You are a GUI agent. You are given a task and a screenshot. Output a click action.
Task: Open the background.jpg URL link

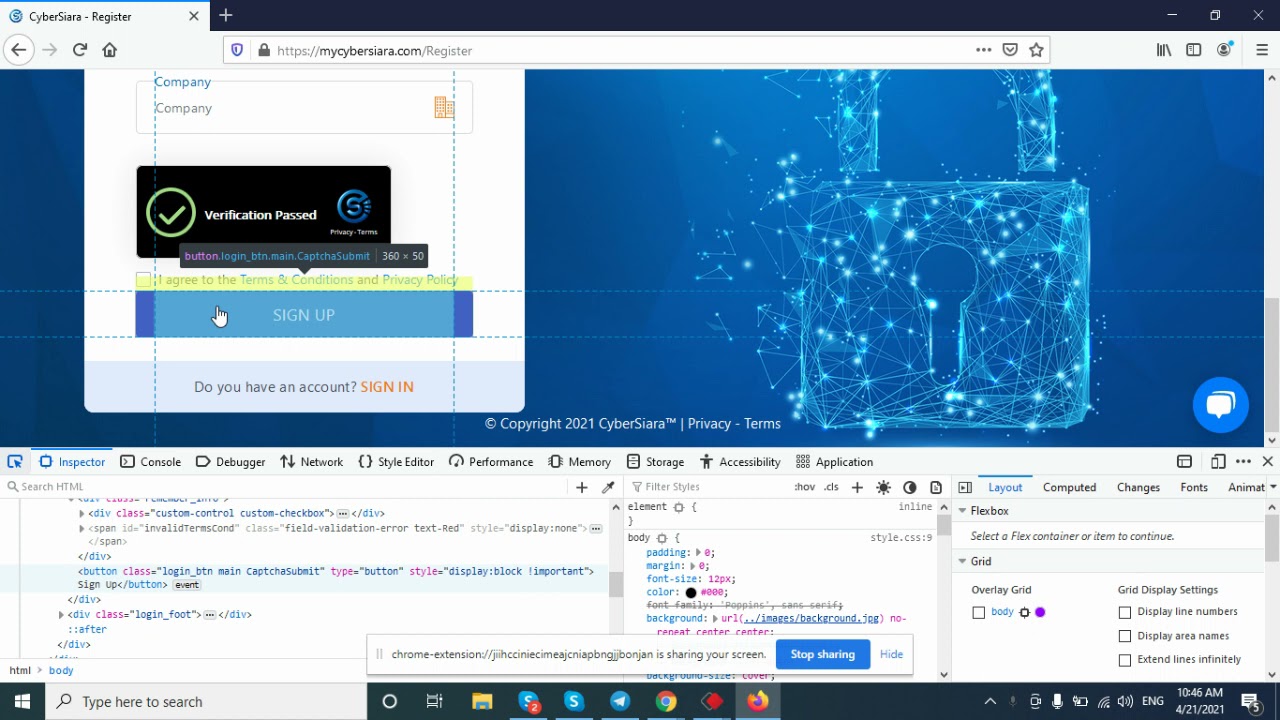(x=812, y=618)
